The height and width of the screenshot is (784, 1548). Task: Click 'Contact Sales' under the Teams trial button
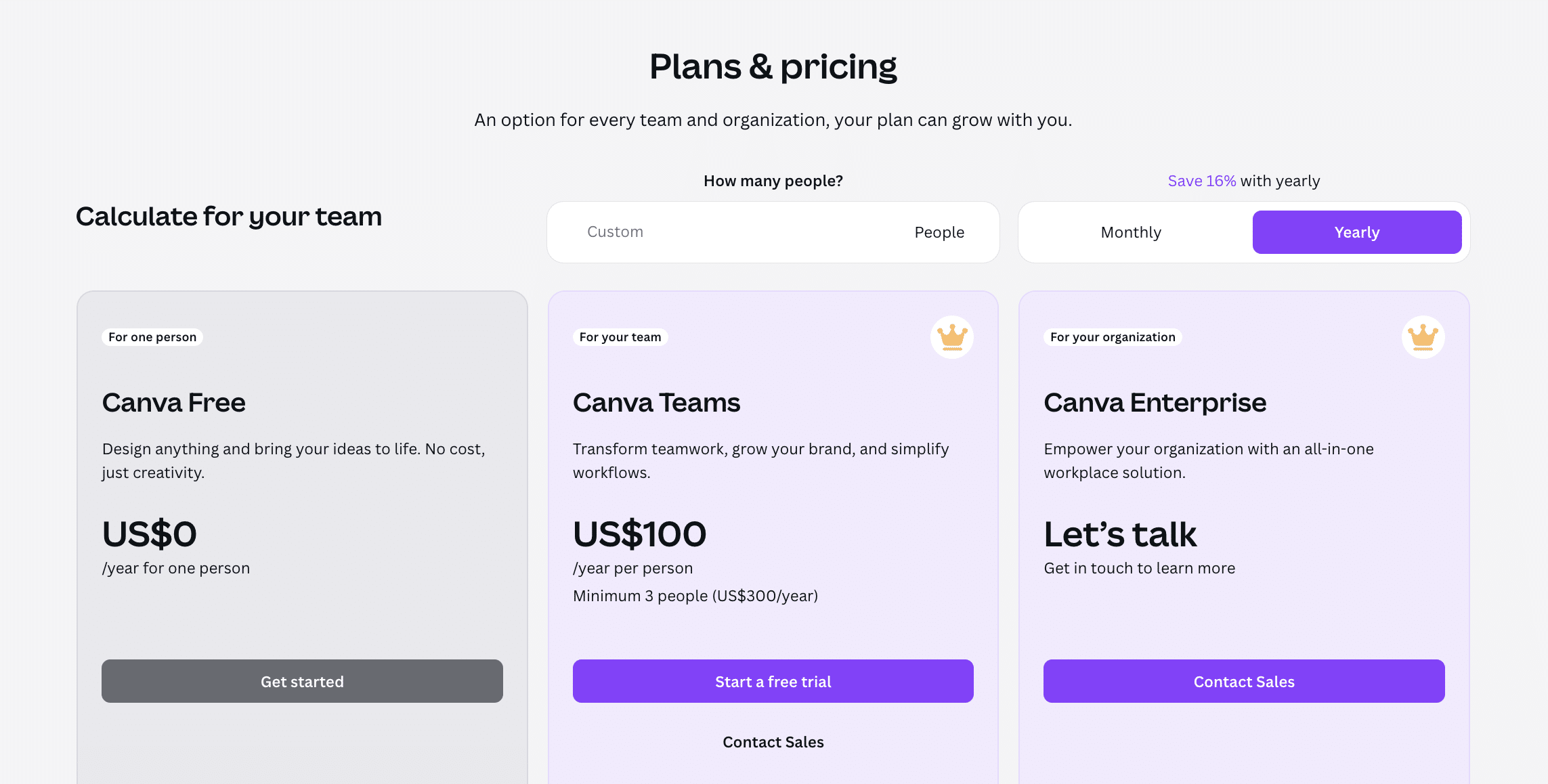(773, 741)
